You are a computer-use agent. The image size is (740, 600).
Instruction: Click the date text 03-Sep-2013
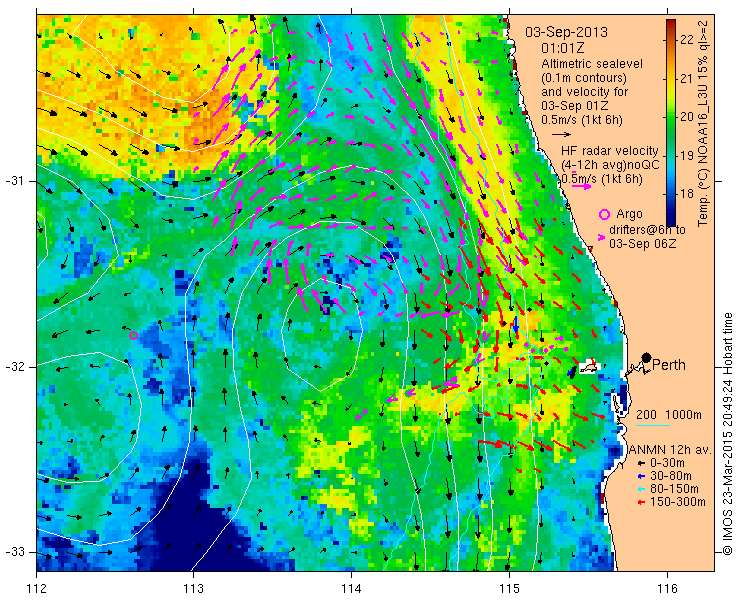tap(567, 33)
